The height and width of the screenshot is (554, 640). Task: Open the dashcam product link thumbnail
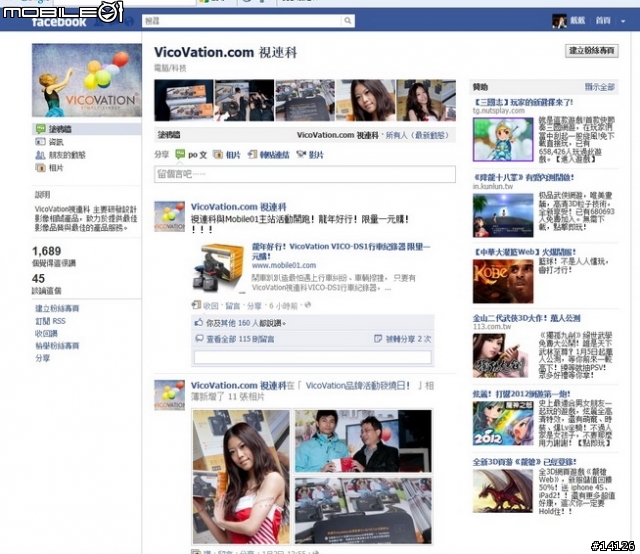[218, 268]
